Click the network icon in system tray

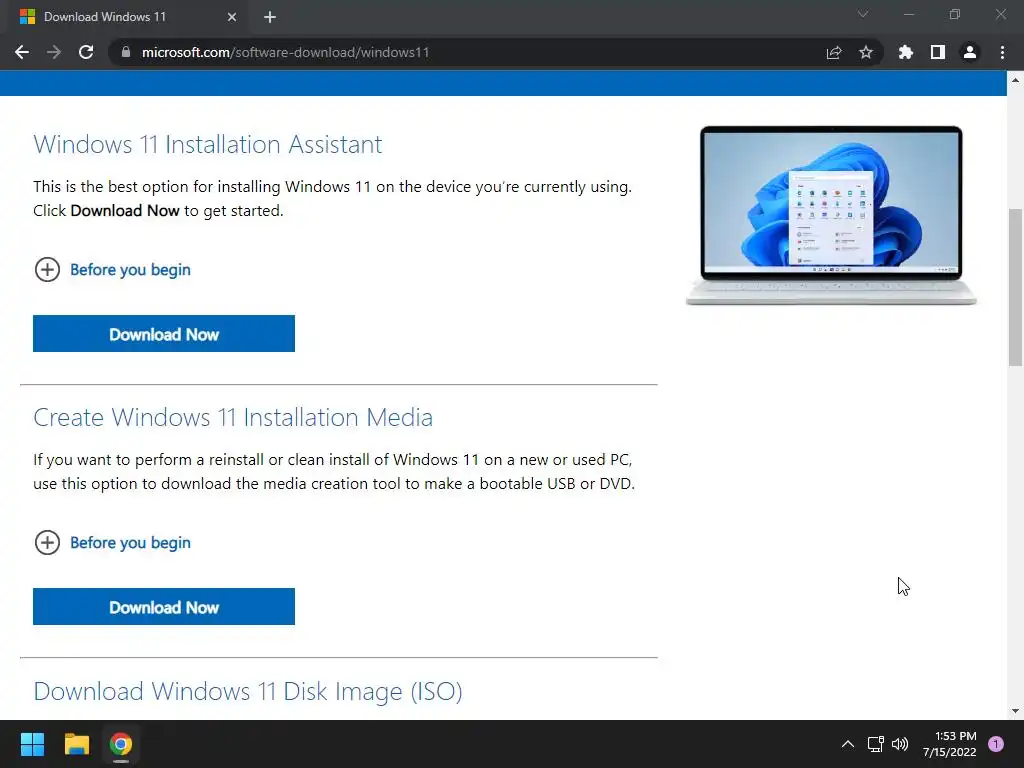875,744
